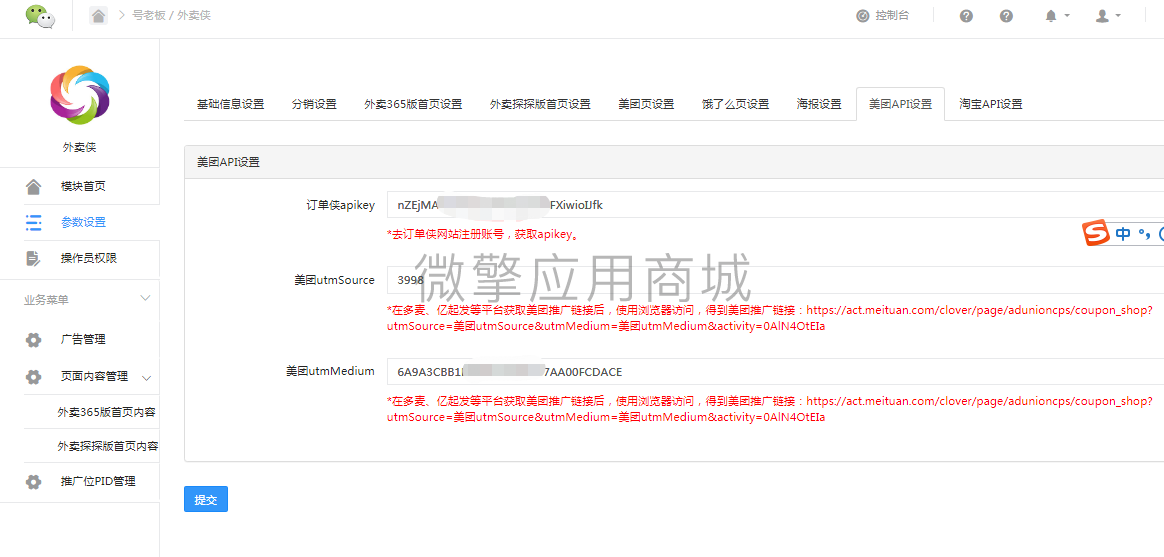The height and width of the screenshot is (557, 1164).
Task: Click red apikey registration hint text
Action: 483,234
